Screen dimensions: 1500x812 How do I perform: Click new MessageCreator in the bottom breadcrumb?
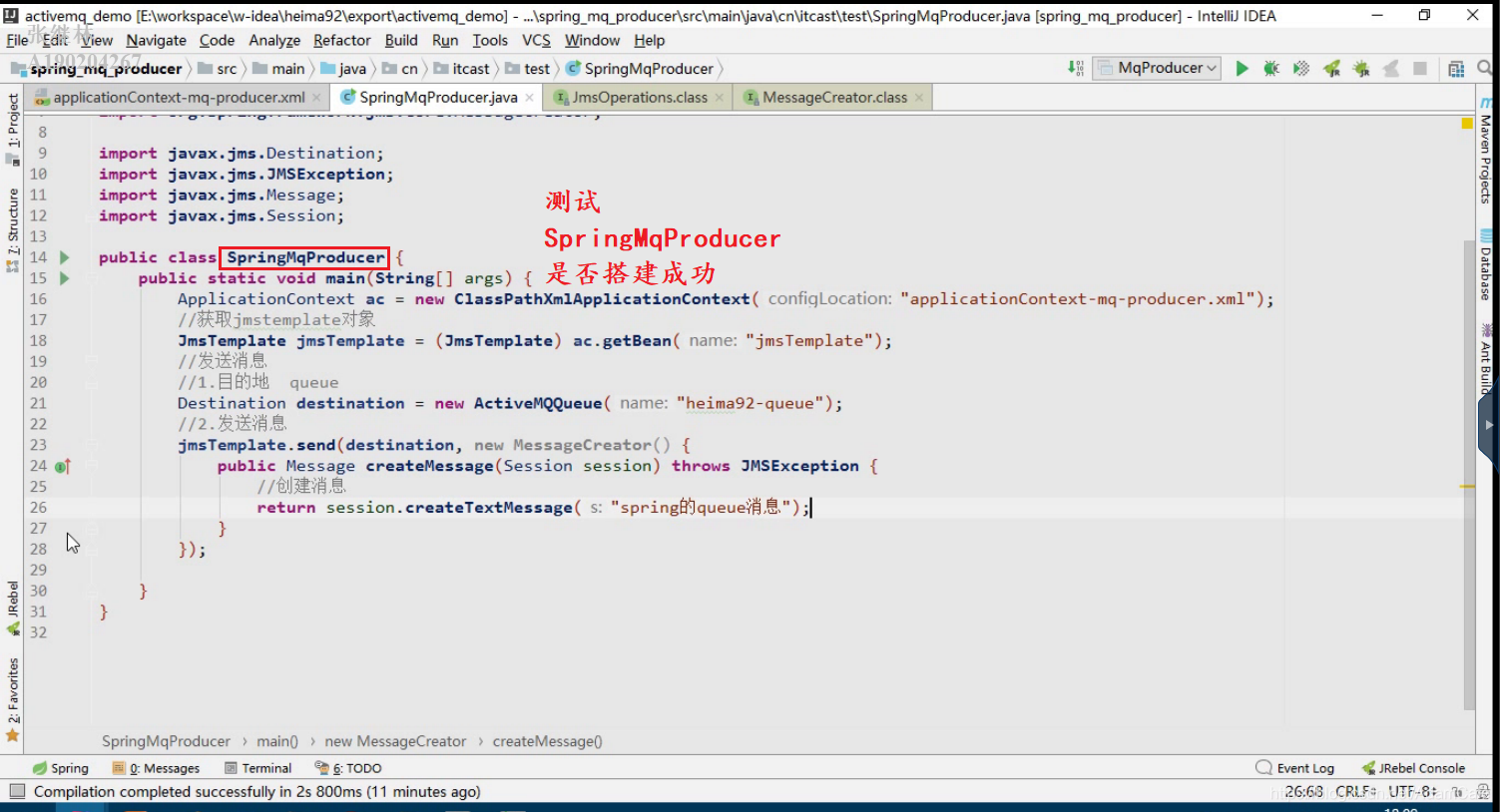tap(395, 741)
